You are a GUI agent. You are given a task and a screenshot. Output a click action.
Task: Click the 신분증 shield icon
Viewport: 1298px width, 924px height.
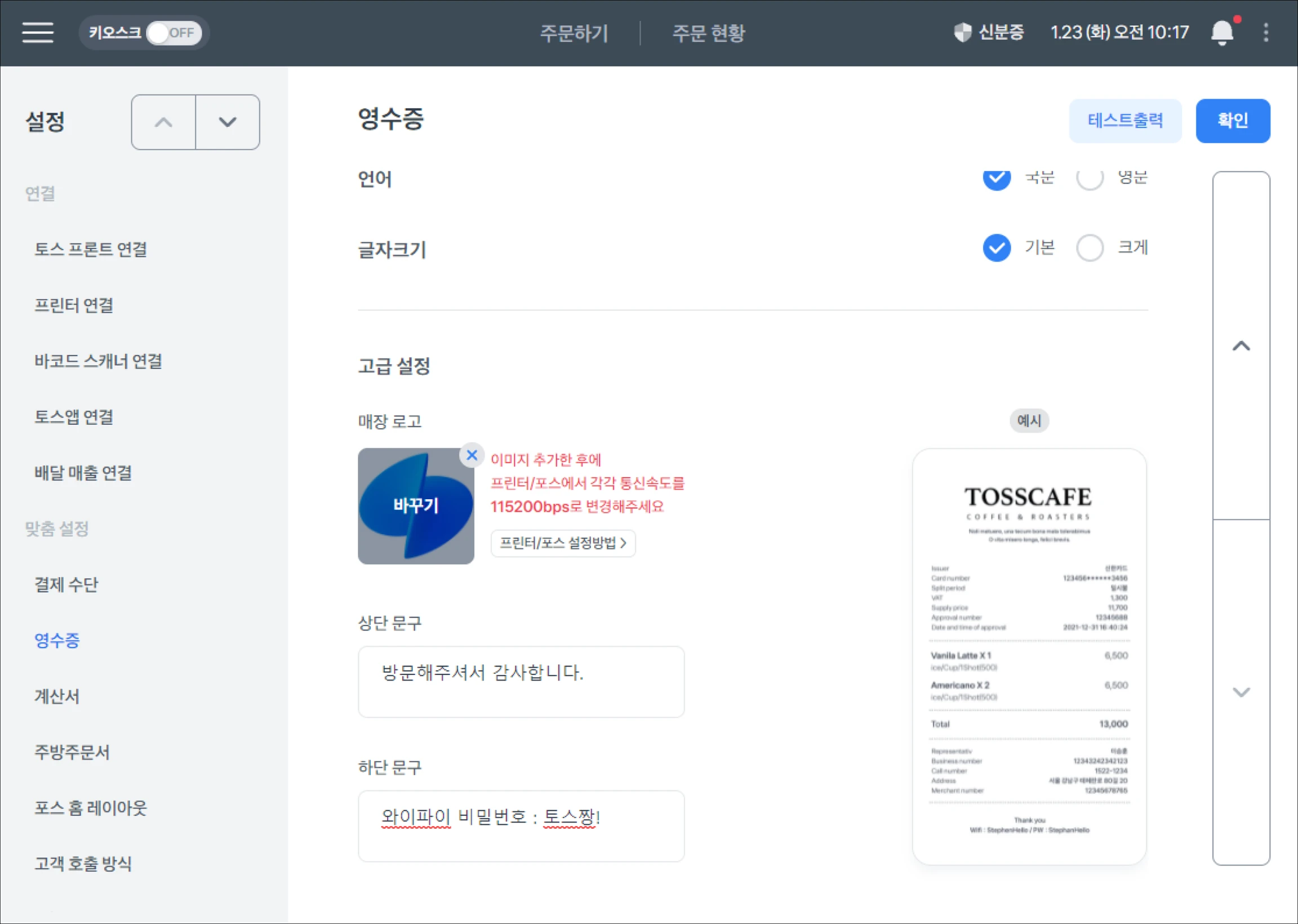click(962, 33)
